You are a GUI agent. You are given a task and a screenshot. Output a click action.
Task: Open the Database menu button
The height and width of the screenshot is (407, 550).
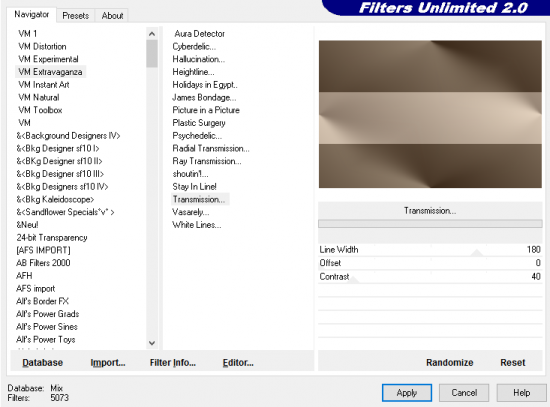click(x=42, y=362)
